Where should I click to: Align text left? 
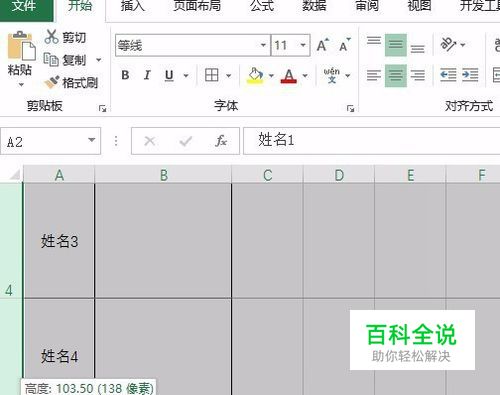pos(374,75)
